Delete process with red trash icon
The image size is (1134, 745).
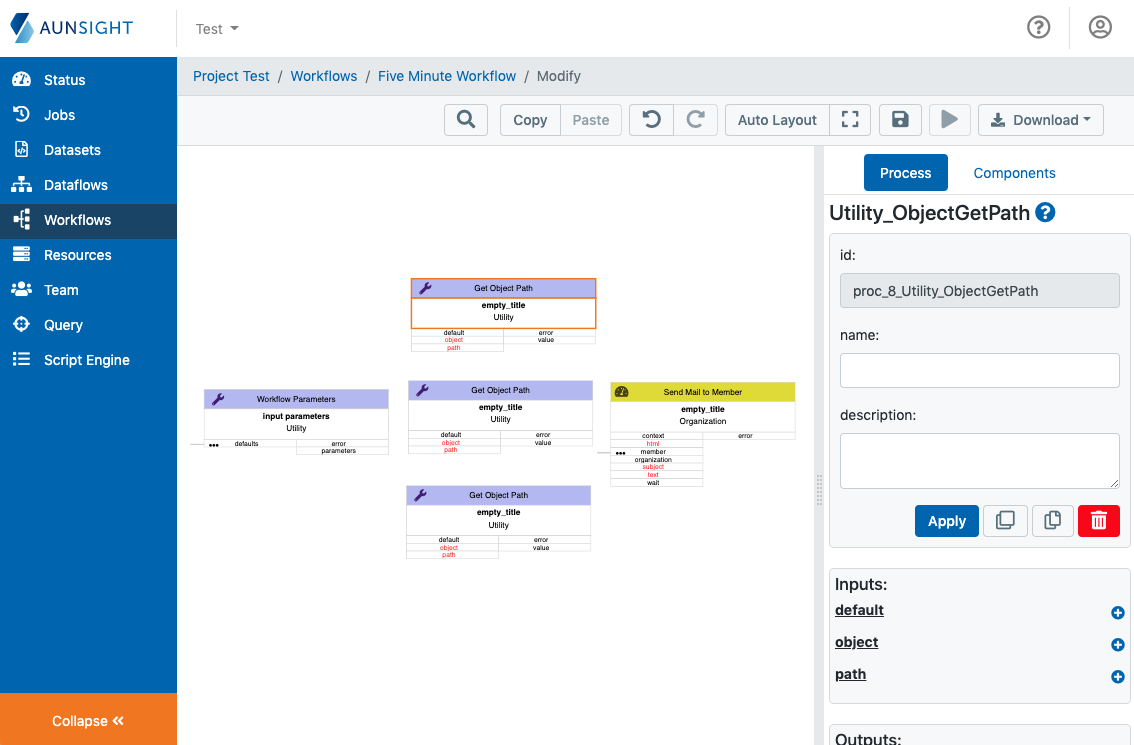click(1098, 521)
